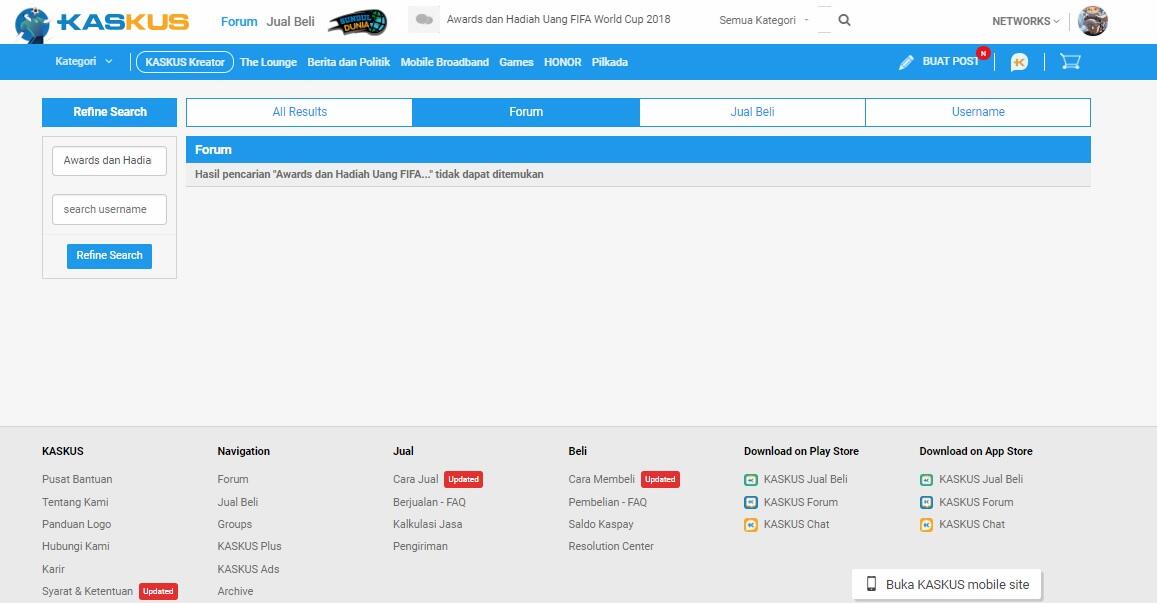Open the Archive footer link

coord(235,592)
